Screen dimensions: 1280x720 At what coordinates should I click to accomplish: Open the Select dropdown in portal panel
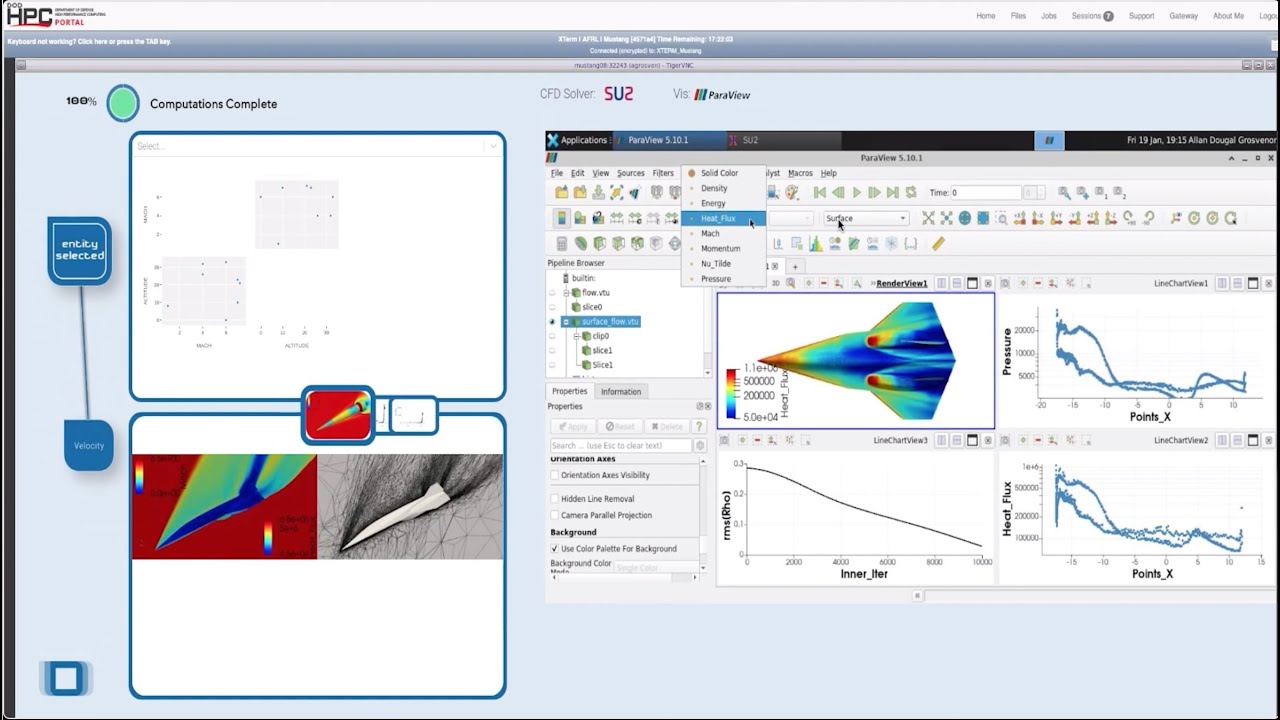point(317,146)
